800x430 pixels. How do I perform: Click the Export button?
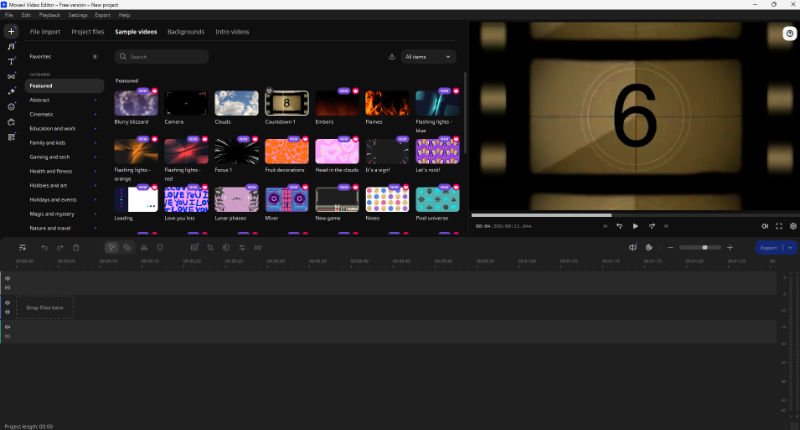769,247
